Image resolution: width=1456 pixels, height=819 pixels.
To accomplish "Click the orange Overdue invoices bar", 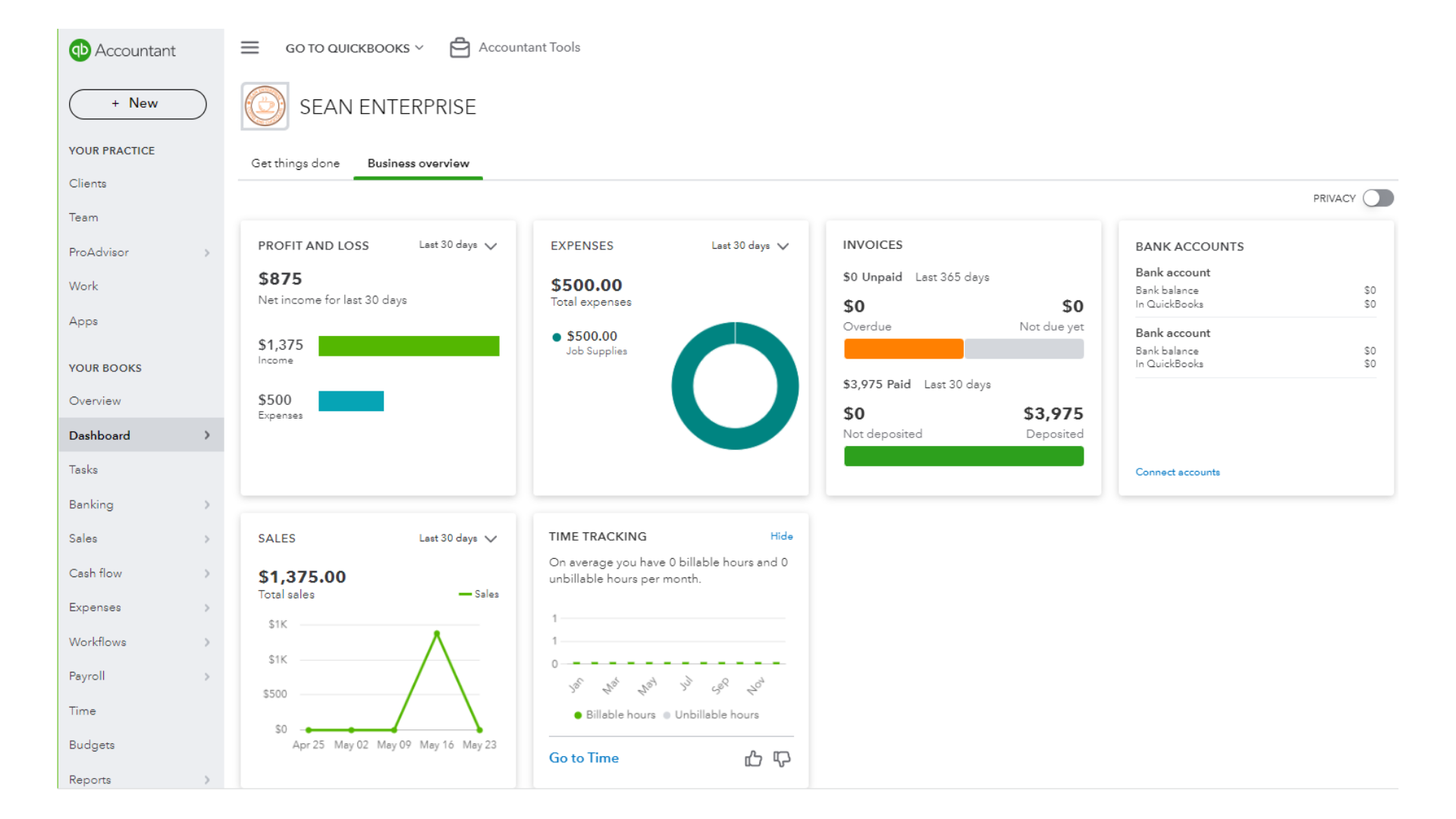I will click(x=902, y=349).
